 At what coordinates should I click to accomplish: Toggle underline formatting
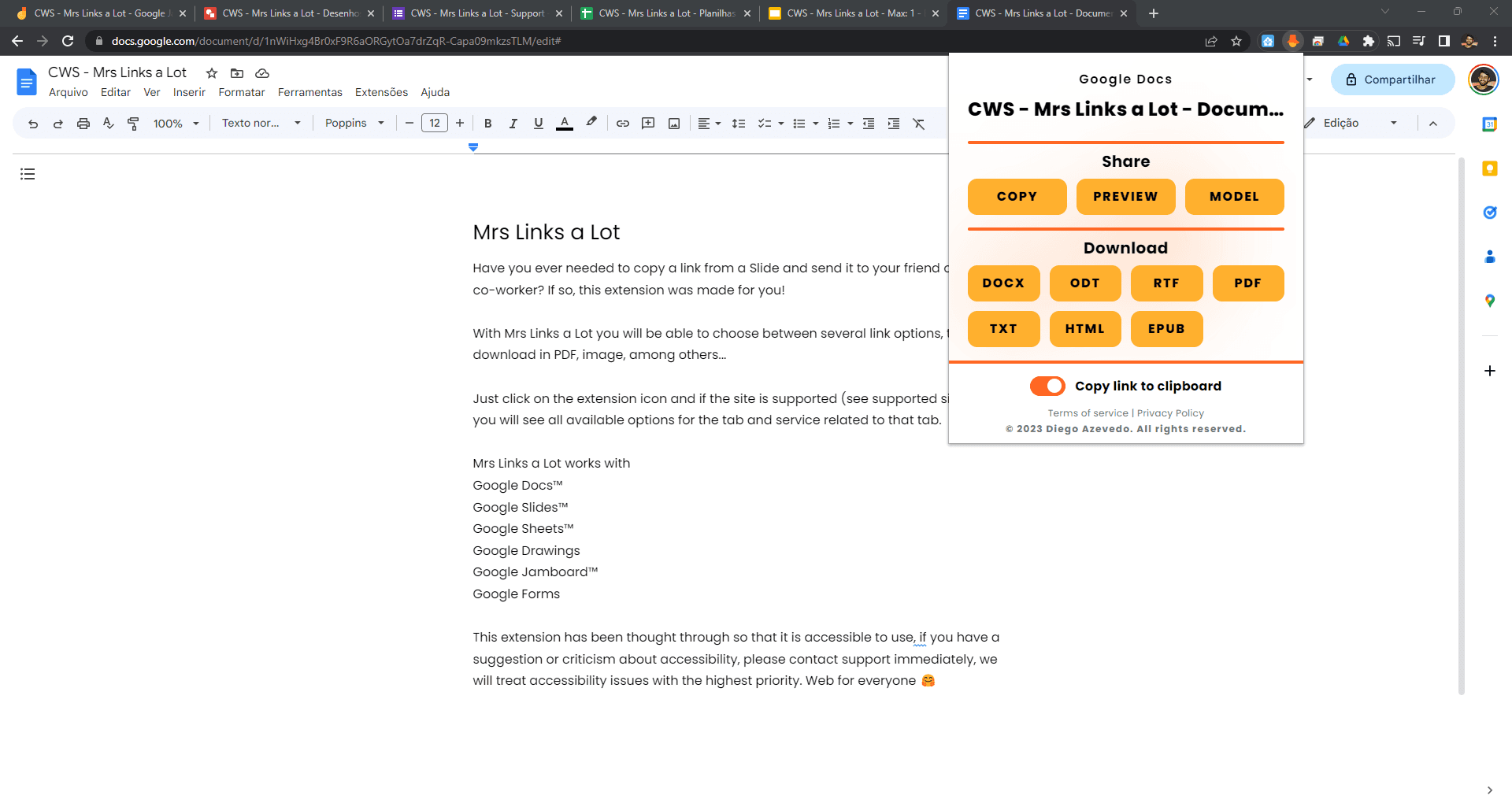539,124
